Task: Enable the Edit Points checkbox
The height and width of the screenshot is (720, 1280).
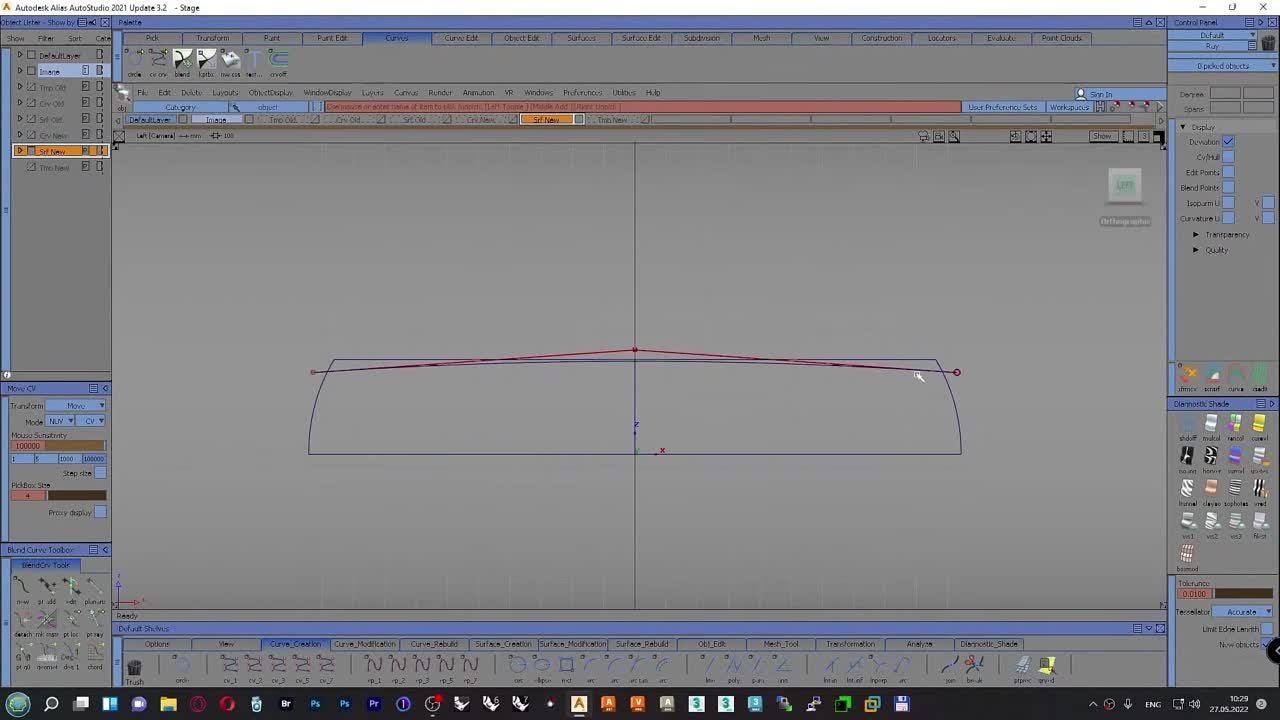Action: (1228, 172)
